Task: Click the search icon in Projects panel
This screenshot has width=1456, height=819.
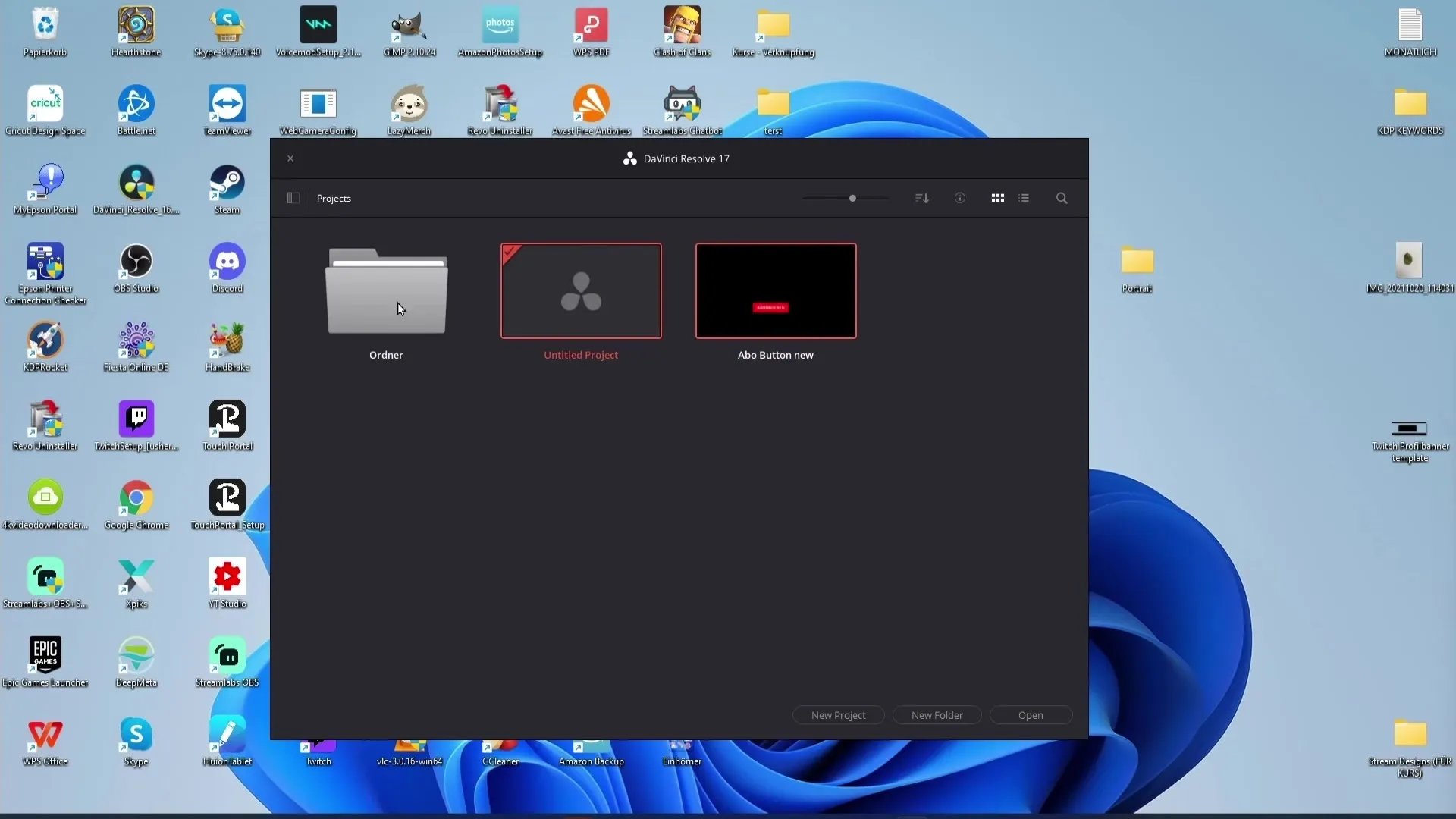Action: tap(1062, 198)
